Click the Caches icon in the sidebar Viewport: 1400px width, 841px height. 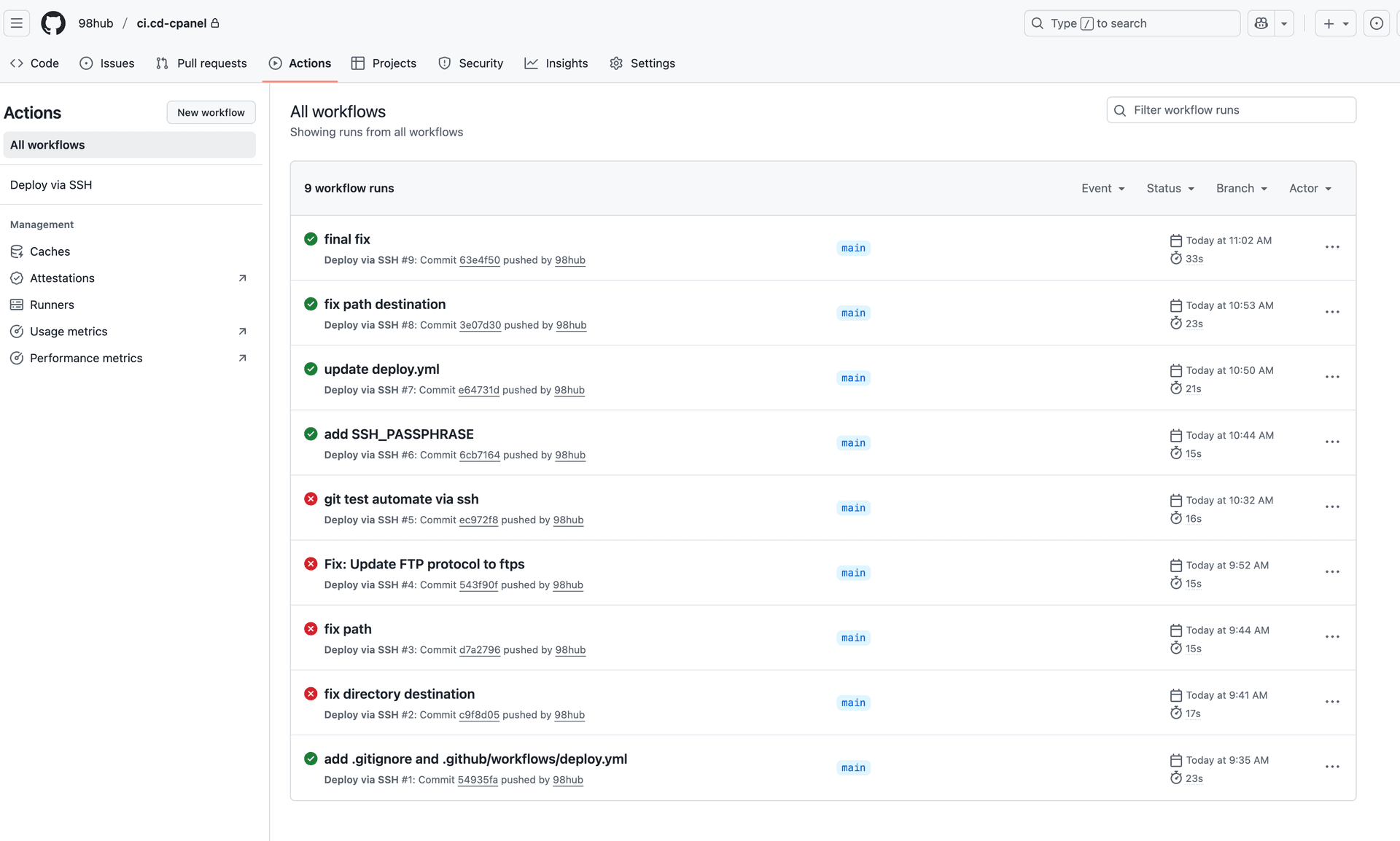(17, 251)
